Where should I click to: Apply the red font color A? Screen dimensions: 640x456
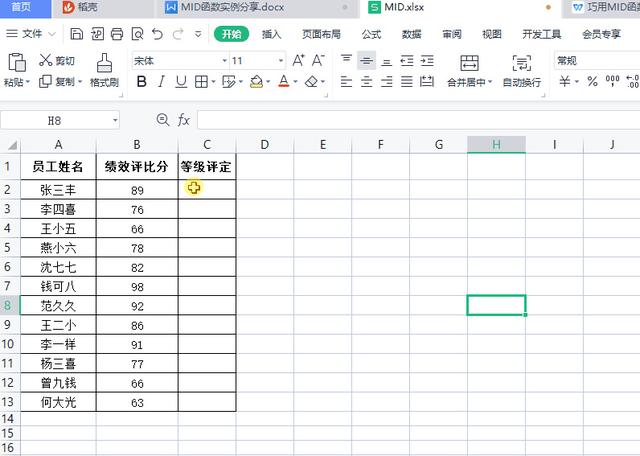pyautogui.click(x=284, y=82)
